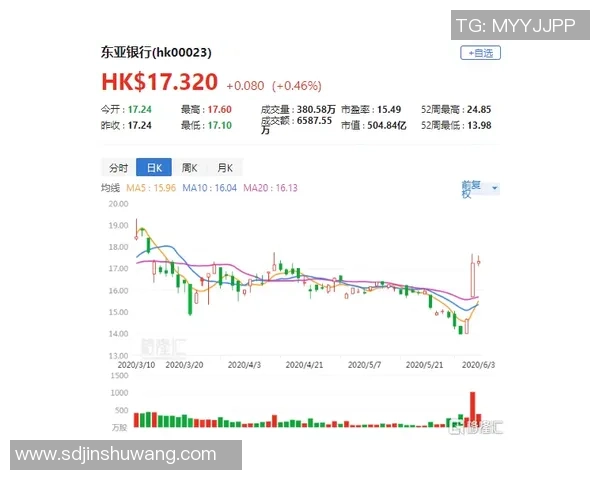The height and width of the screenshot is (480, 600).
Task: Click the 20.00 price axis label
Action: point(118,204)
